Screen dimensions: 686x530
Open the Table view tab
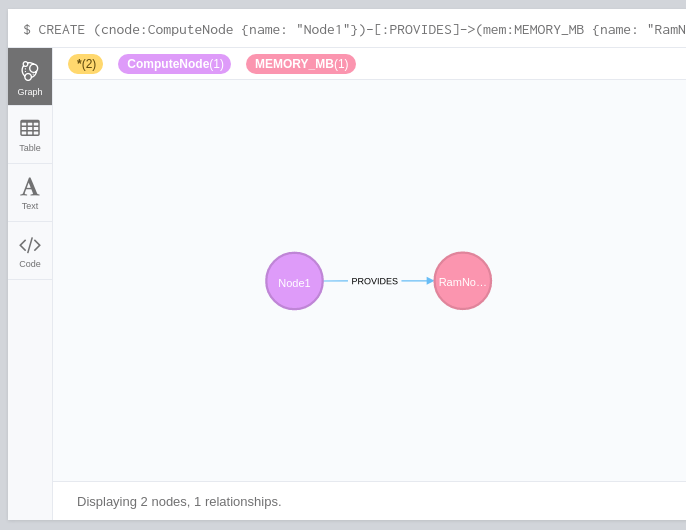(30, 135)
